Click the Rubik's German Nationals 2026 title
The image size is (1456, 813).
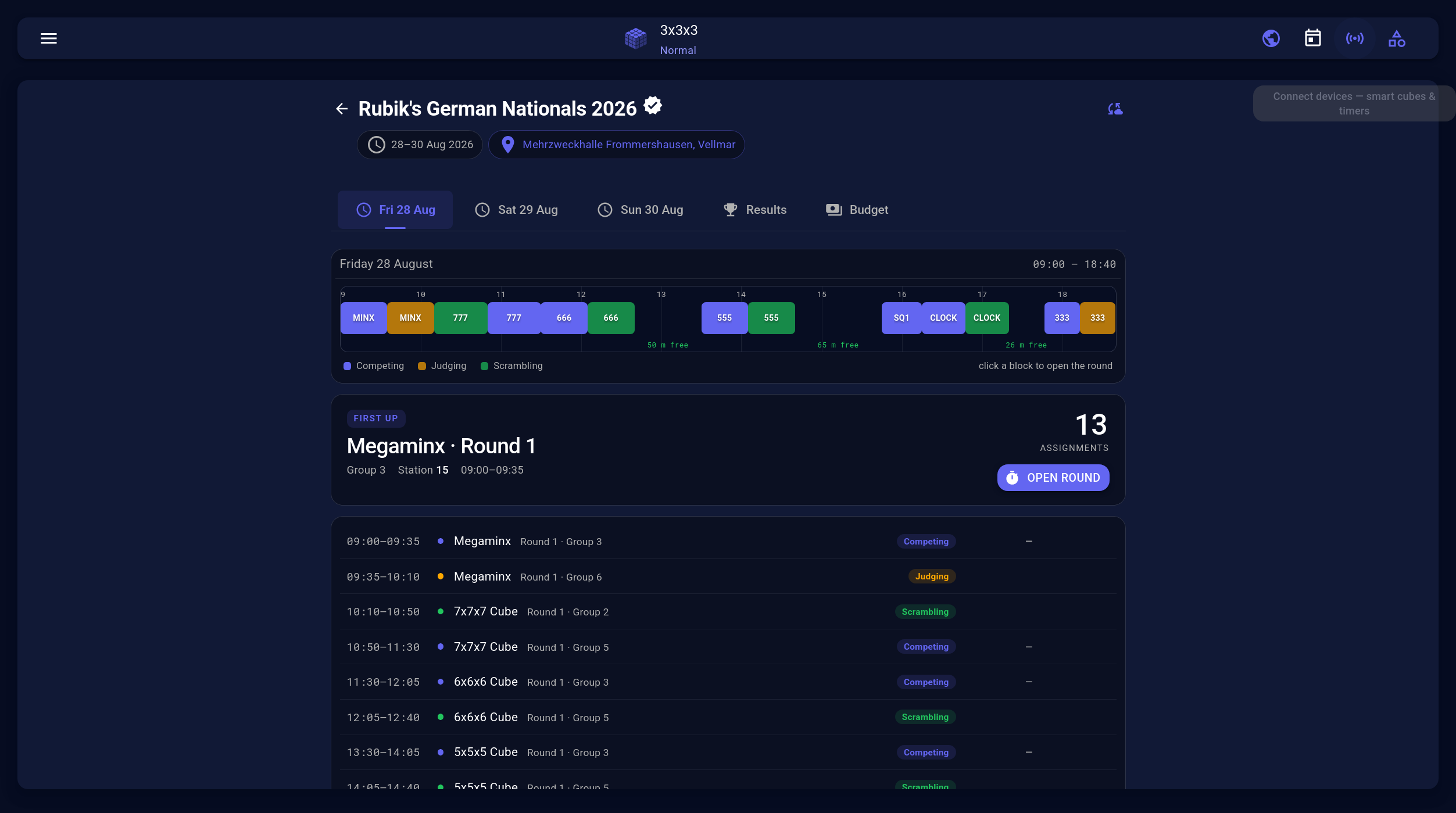point(498,109)
